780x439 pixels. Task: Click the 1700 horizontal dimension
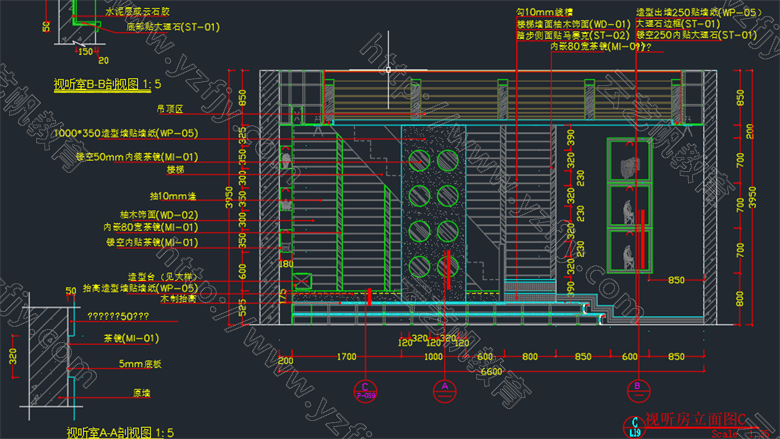tap(347, 357)
